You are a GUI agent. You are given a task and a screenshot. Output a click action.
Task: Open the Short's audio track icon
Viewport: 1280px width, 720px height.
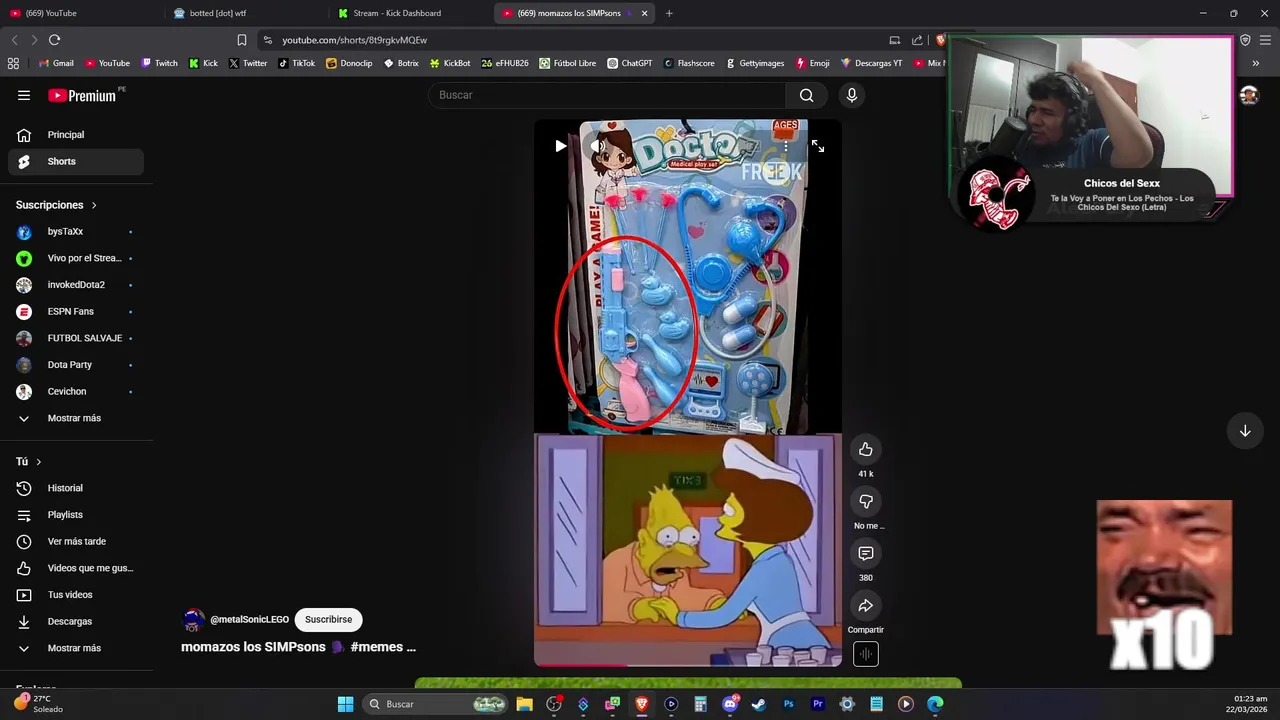[x=866, y=654]
